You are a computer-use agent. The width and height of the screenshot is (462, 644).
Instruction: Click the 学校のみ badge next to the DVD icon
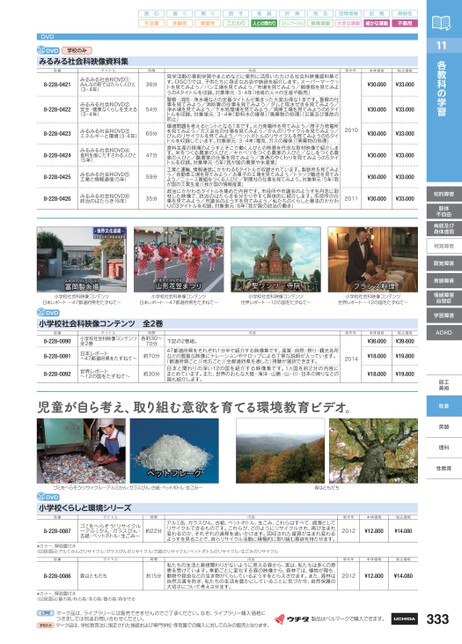pos(77,51)
